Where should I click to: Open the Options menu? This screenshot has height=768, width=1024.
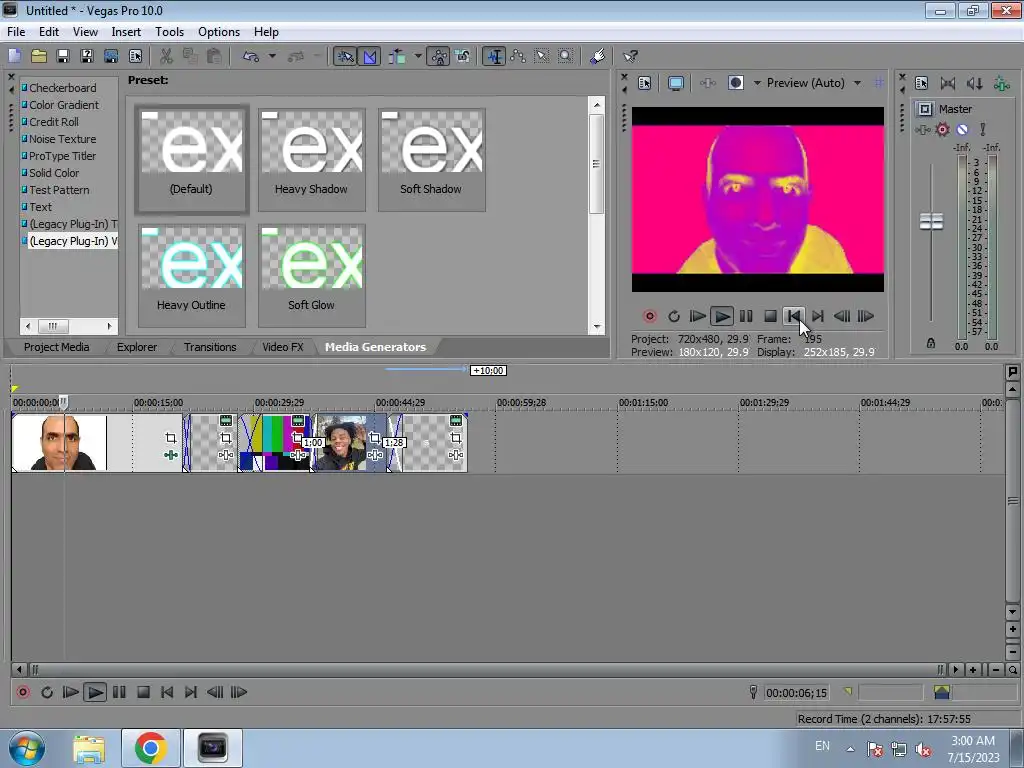point(219,31)
